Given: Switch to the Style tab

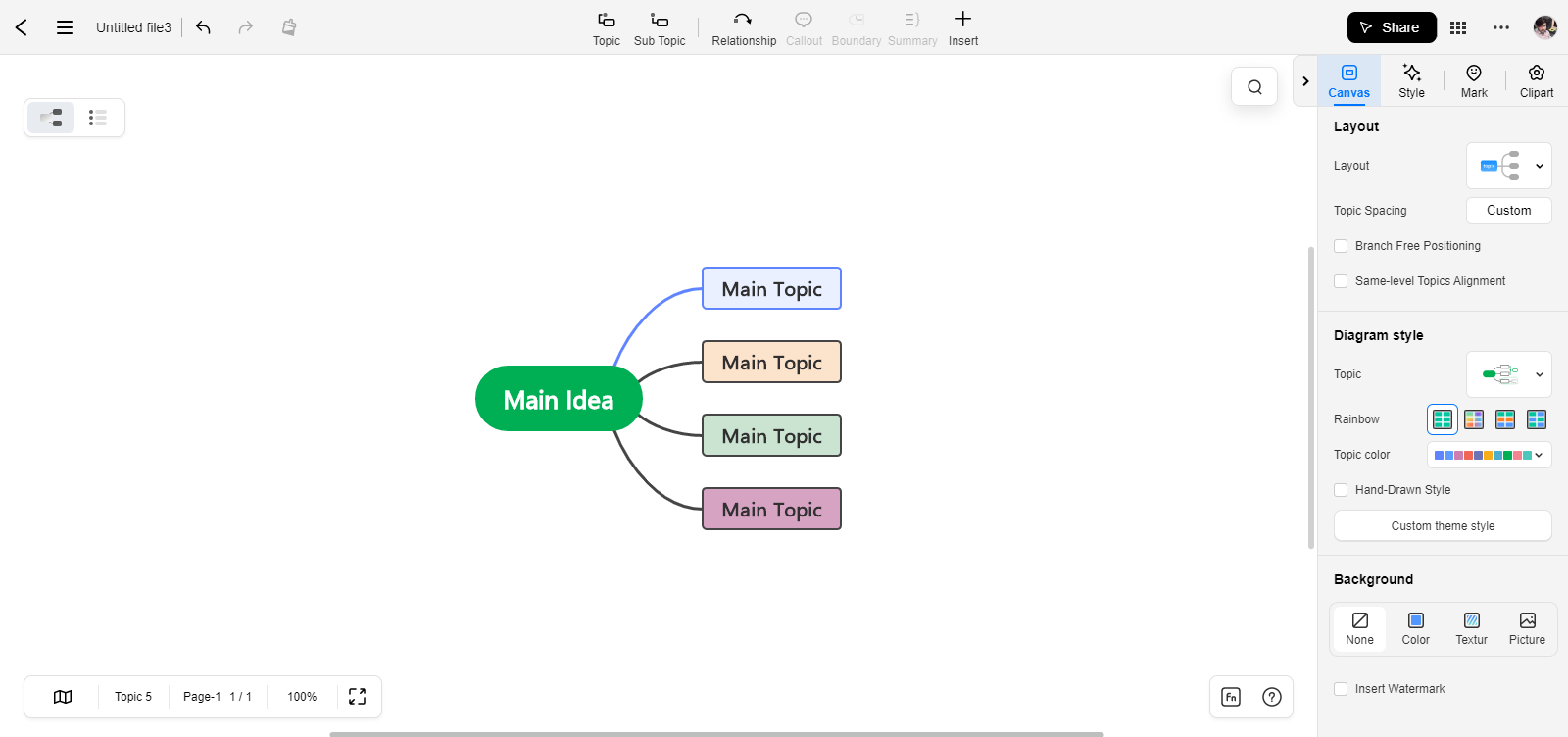Looking at the screenshot, I should tap(1412, 80).
